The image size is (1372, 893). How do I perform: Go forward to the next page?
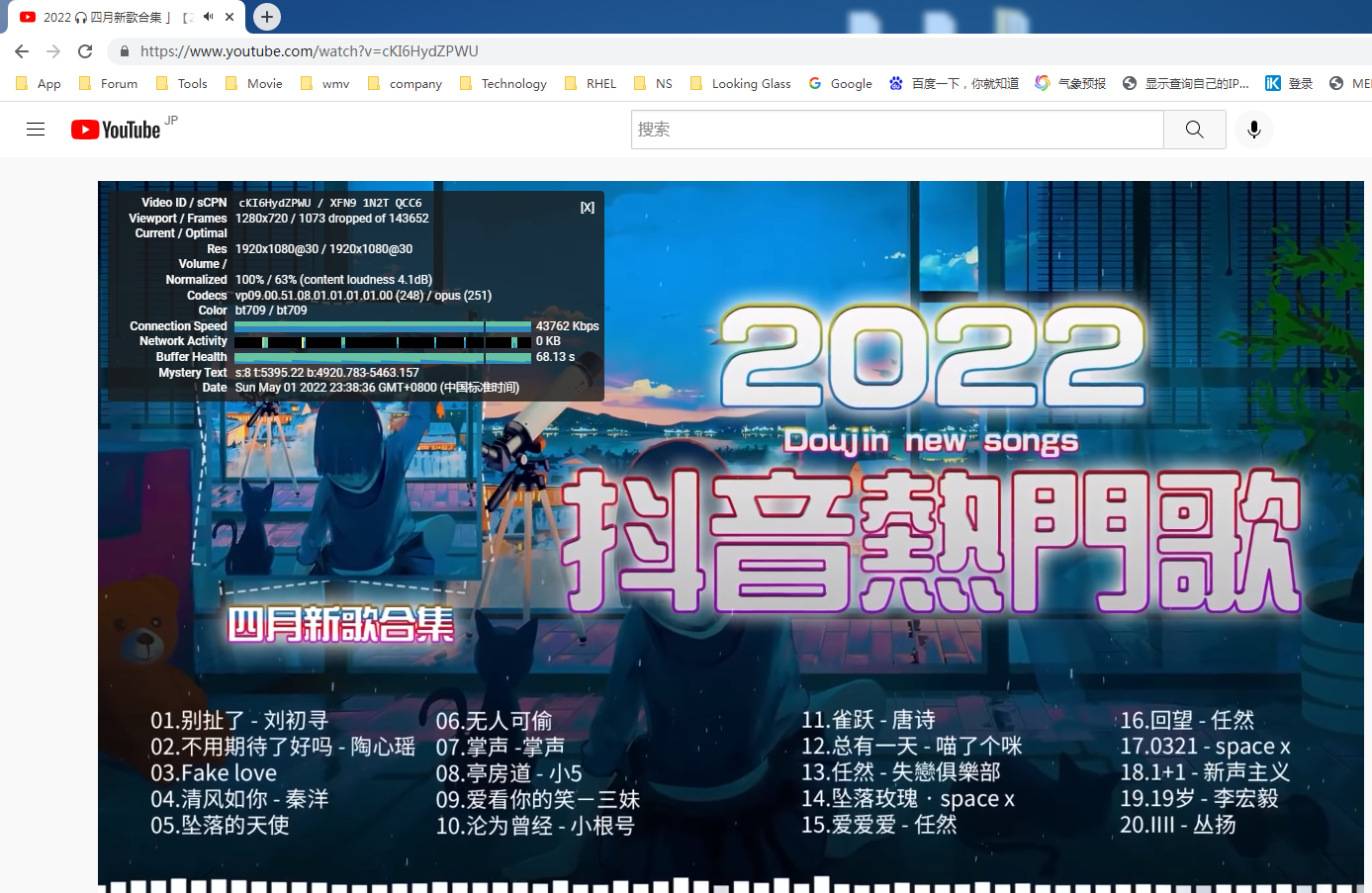pyautogui.click(x=53, y=51)
